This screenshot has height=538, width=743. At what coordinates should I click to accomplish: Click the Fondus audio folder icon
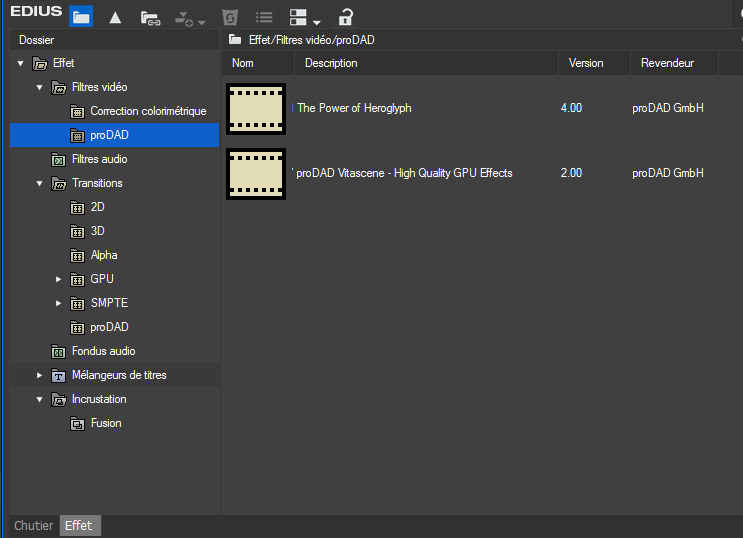pos(59,352)
